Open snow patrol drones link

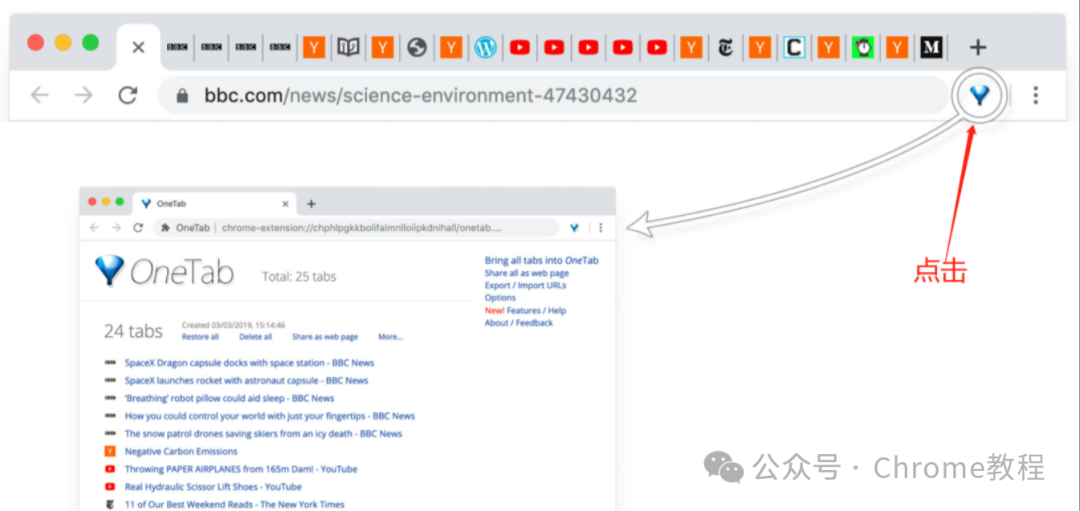[263, 434]
